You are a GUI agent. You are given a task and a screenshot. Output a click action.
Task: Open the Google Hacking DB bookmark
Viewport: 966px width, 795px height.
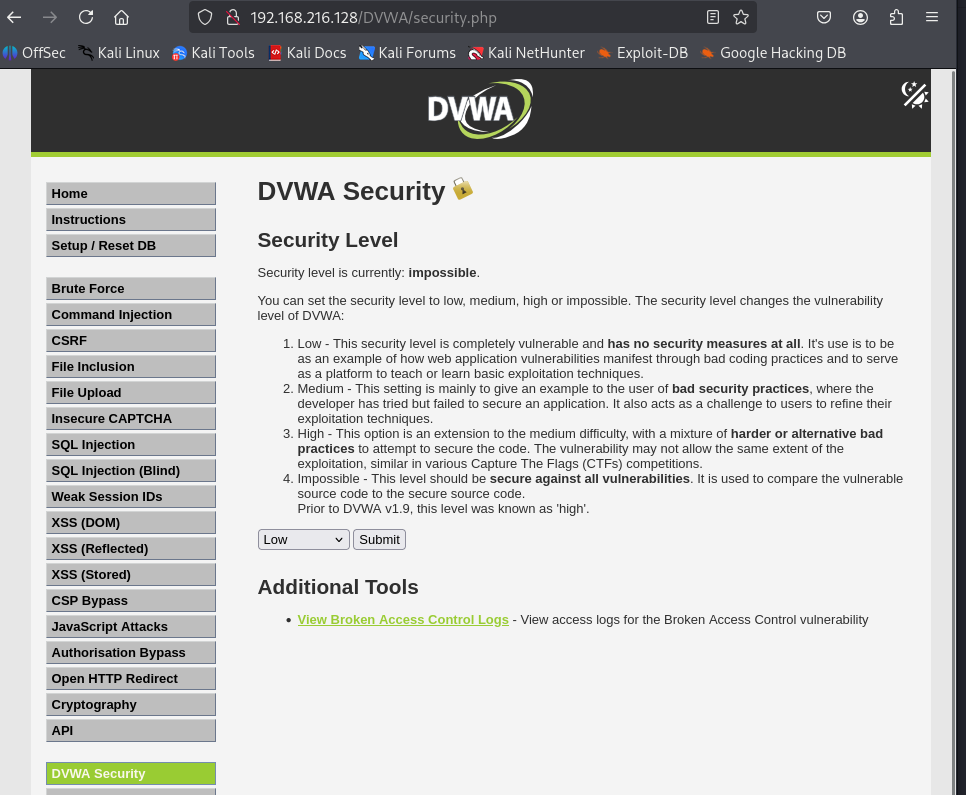pyautogui.click(x=773, y=53)
